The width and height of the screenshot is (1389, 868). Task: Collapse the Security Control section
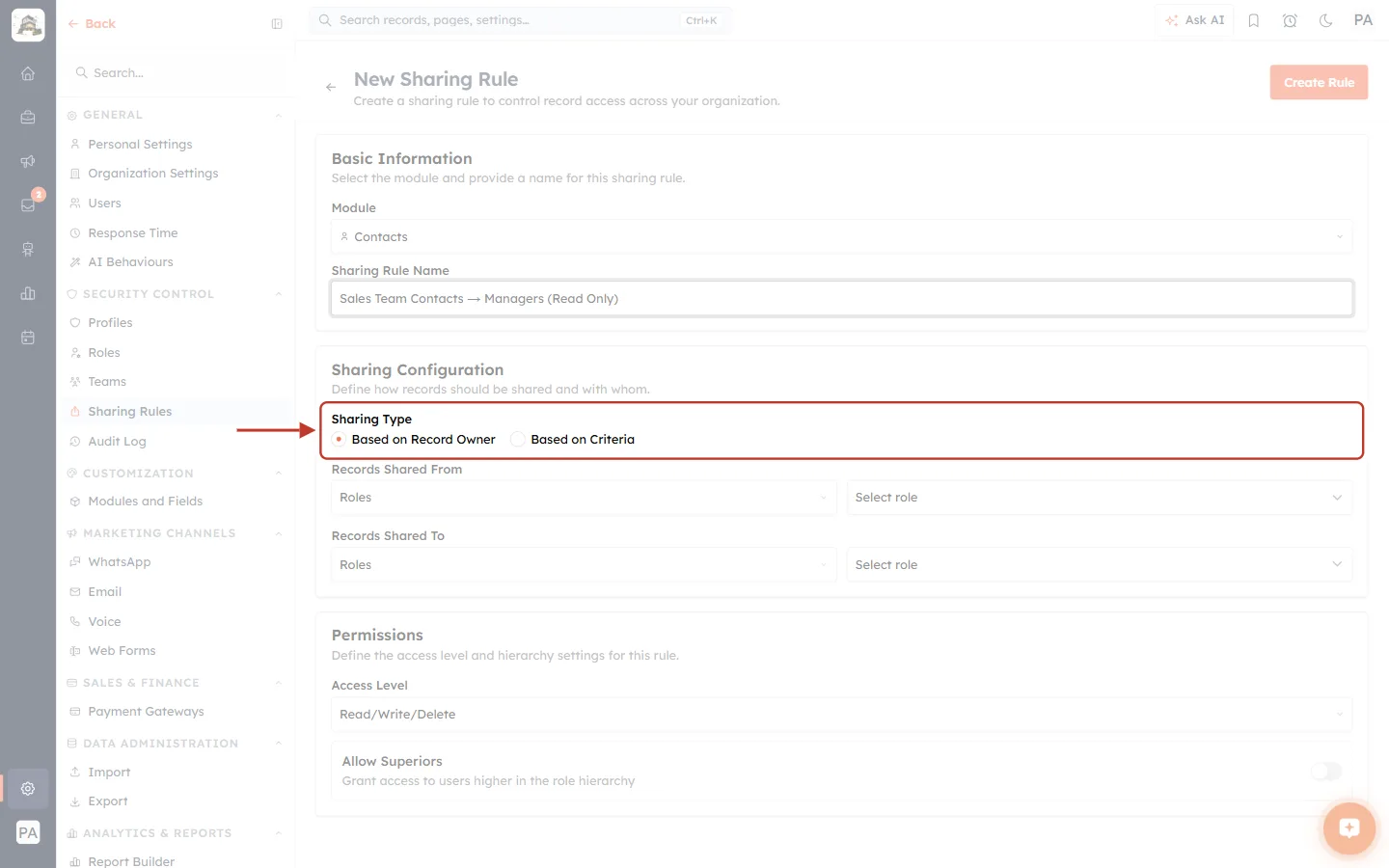pos(279,294)
